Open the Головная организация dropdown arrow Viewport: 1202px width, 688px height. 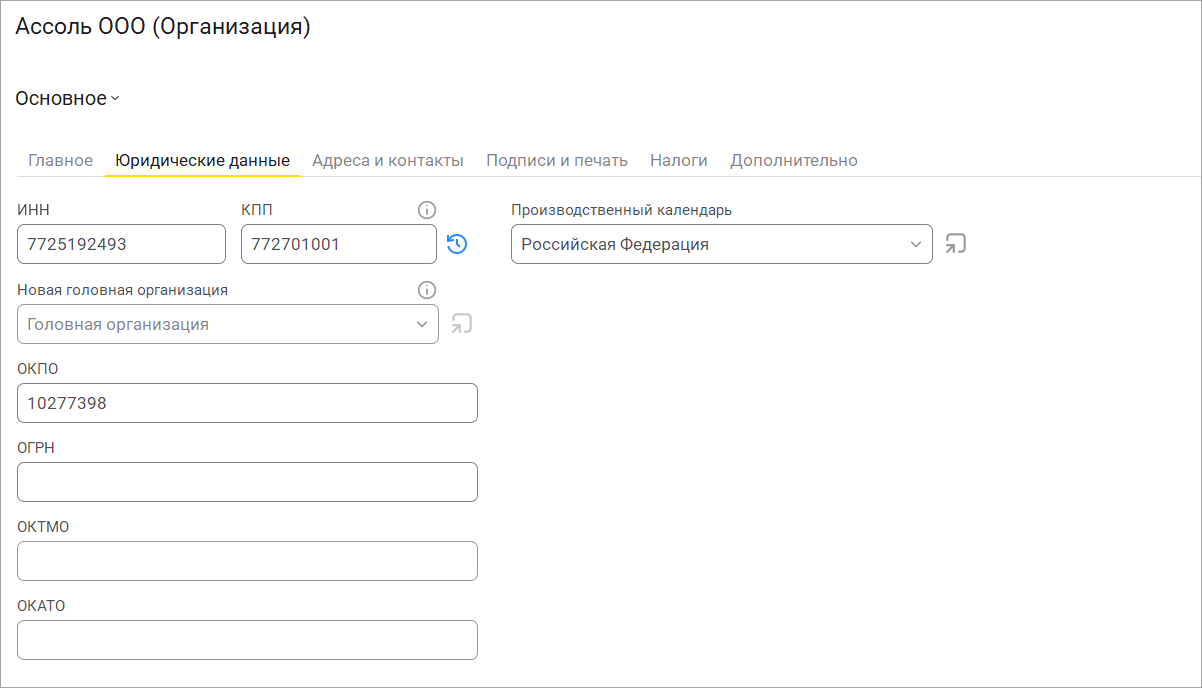click(421, 324)
